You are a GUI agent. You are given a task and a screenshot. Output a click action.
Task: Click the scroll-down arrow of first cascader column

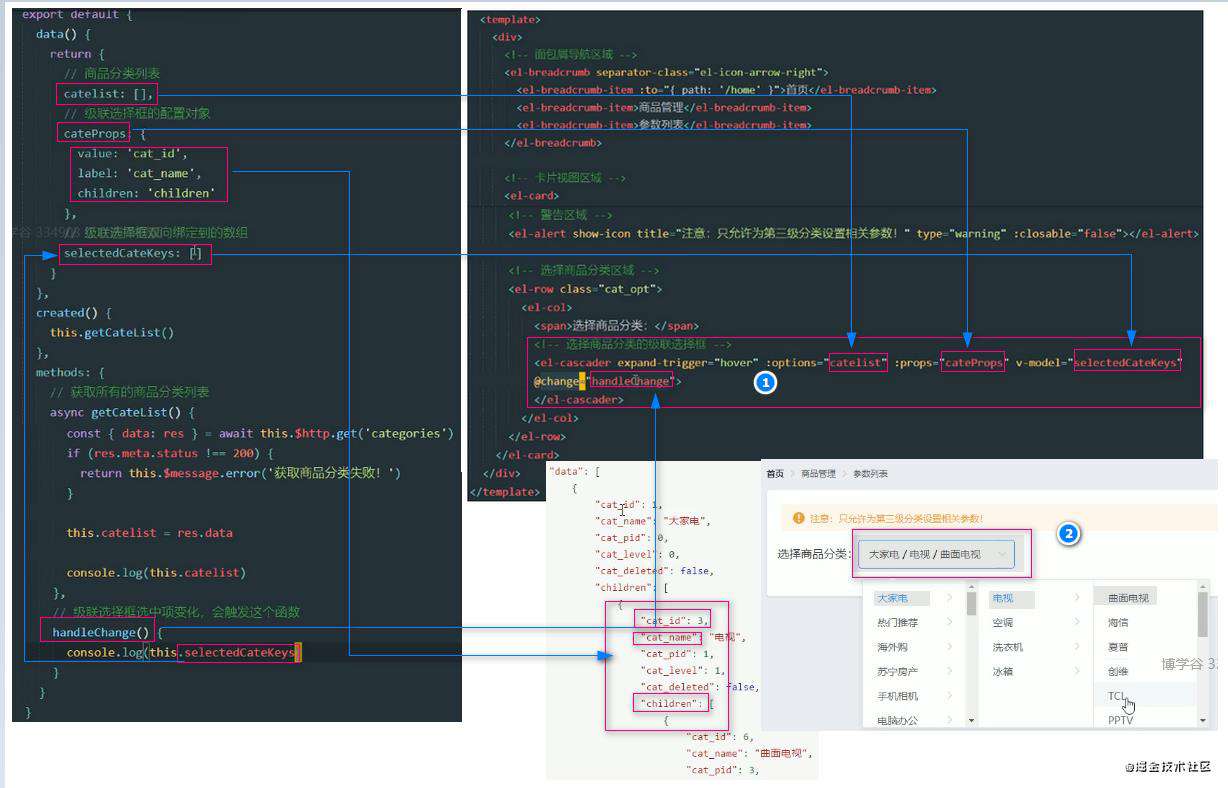click(x=971, y=720)
